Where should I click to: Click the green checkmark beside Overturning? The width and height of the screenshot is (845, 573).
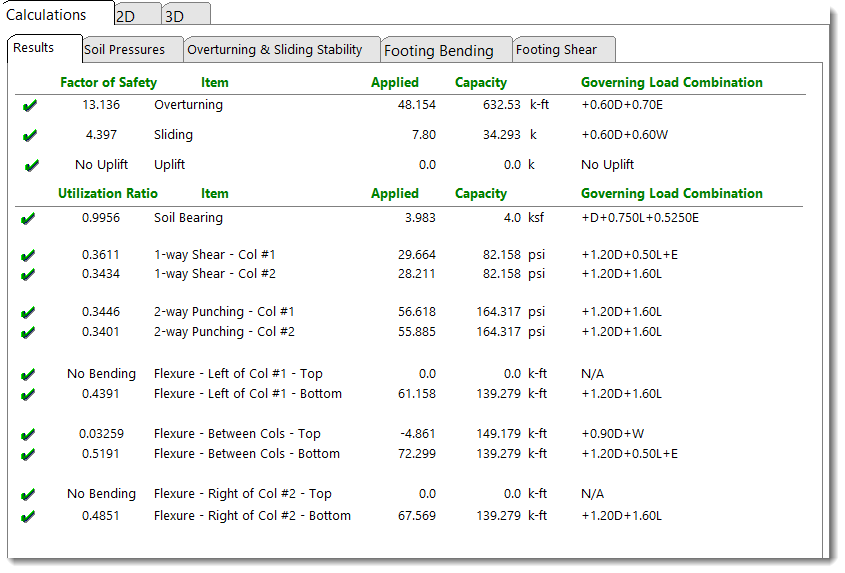pos(30,106)
